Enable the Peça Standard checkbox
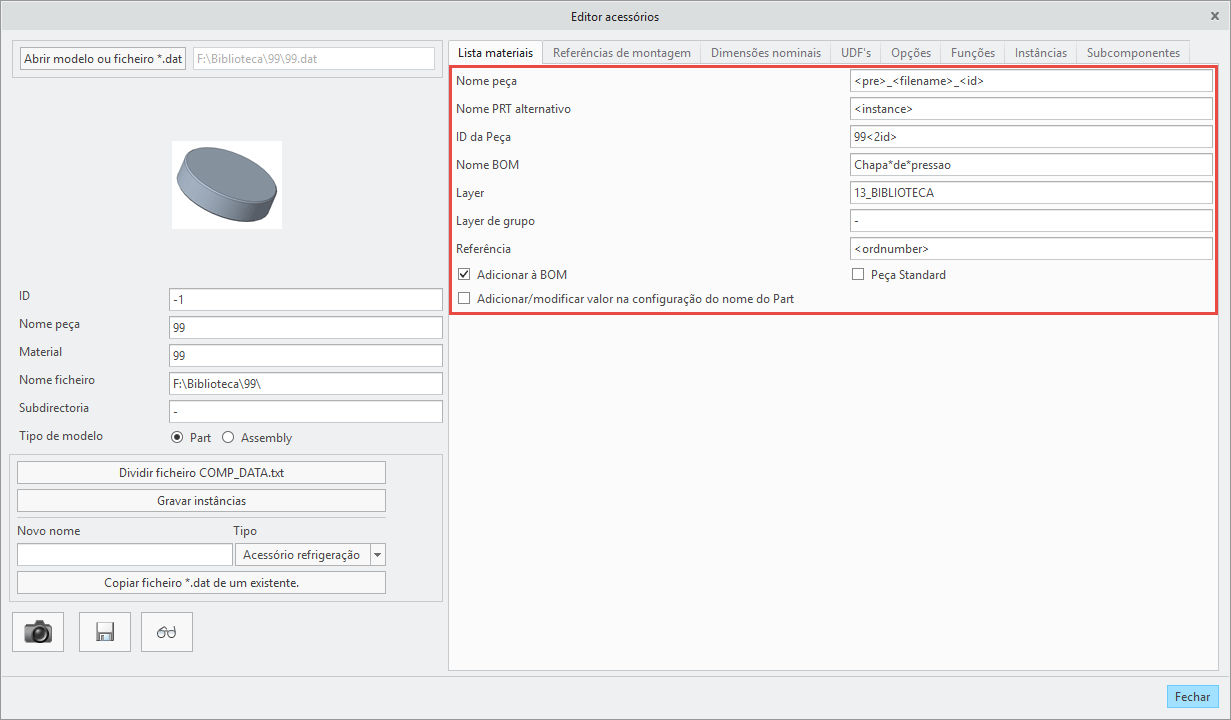Screen dimensions: 1231x720 tap(858, 274)
